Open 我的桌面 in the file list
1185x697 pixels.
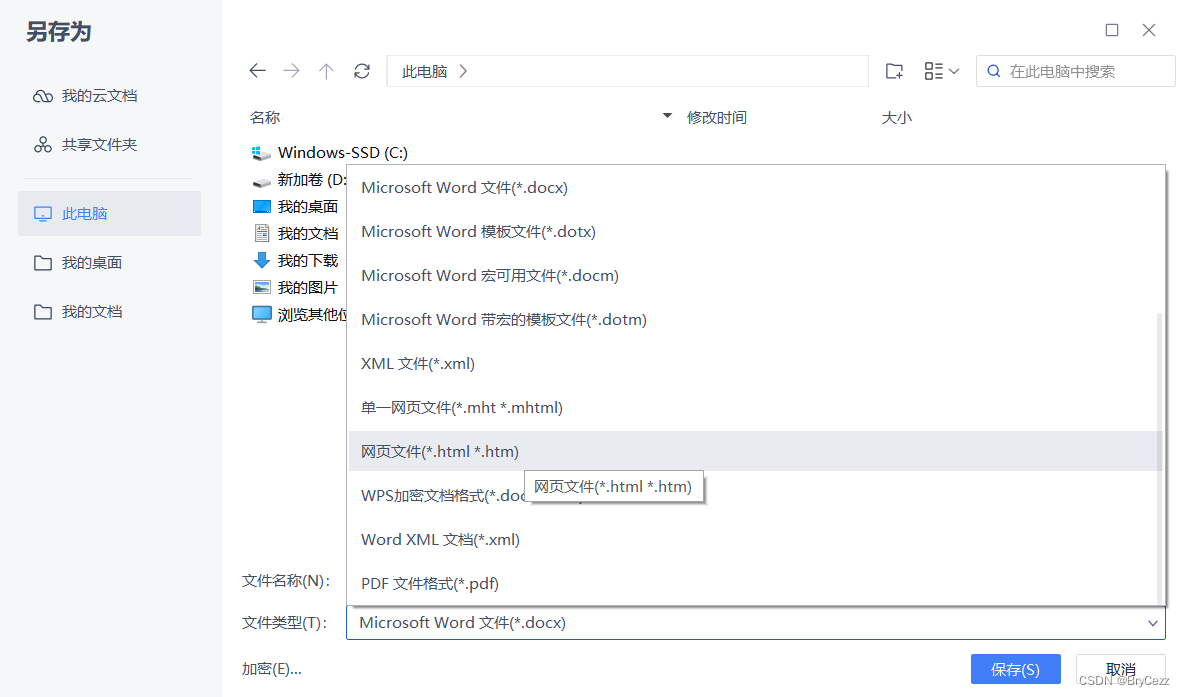[295, 206]
